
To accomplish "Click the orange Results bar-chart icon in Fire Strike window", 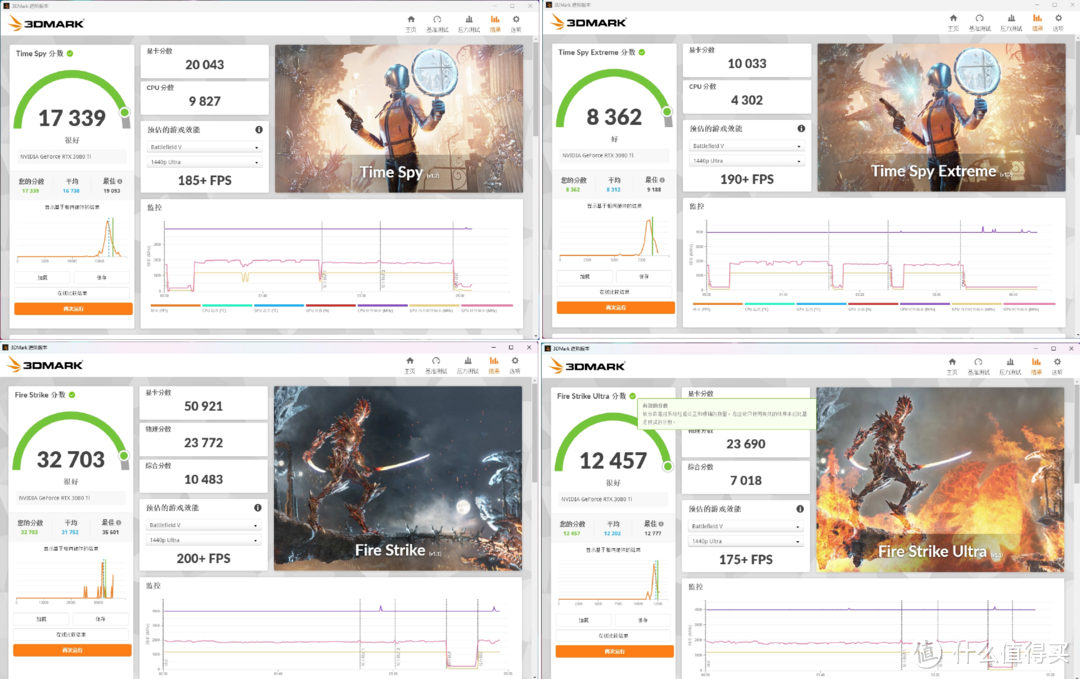I will (x=493, y=361).
